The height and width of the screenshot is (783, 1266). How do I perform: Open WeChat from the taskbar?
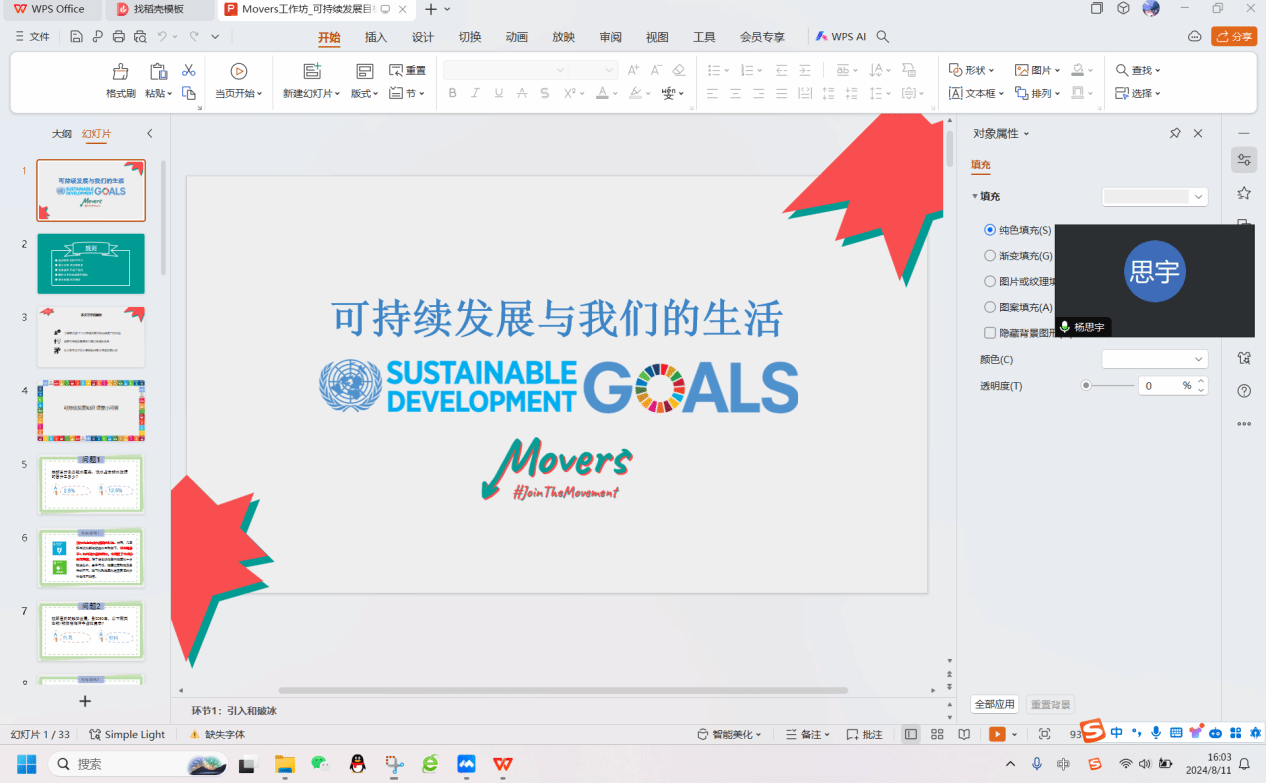point(320,764)
